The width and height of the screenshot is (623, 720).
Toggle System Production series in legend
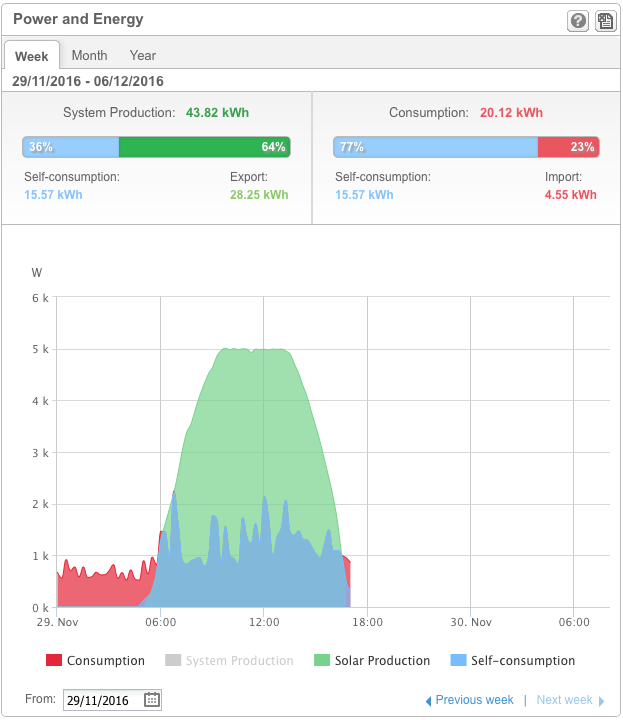(x=239, y=661)
